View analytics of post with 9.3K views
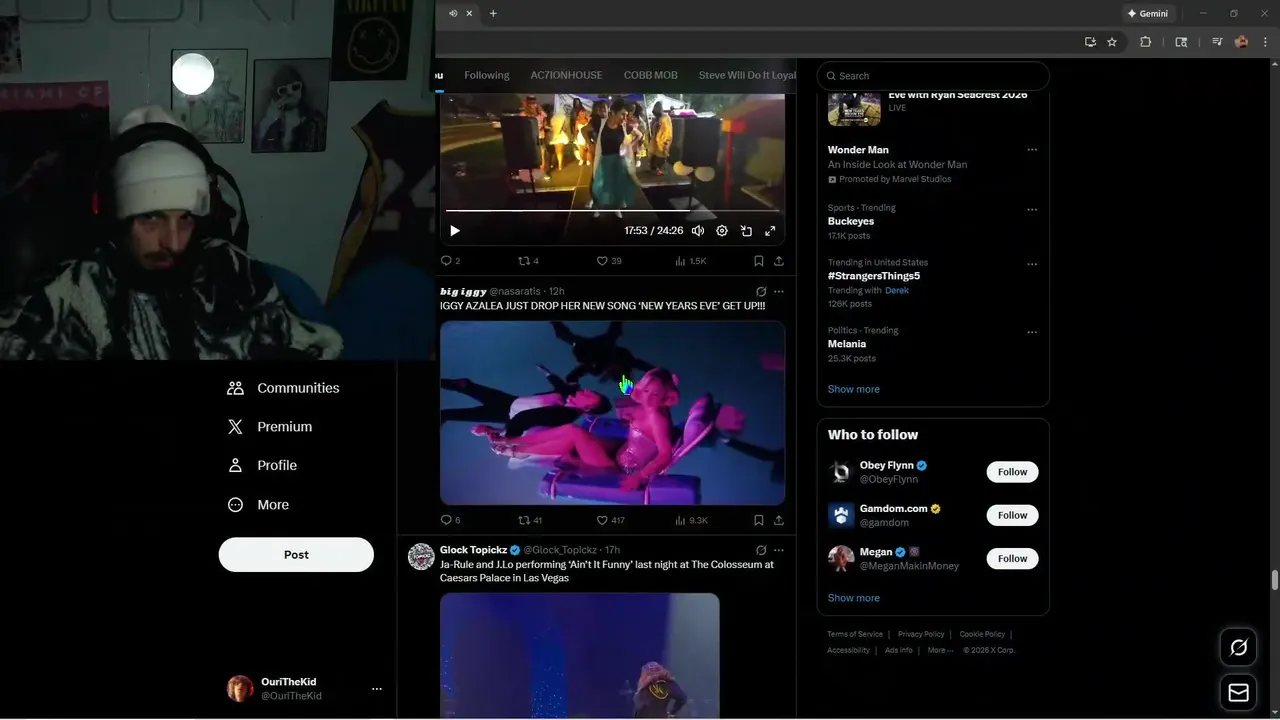The height and width of the screenshot is (720, 1280). (x=692, y=520)
